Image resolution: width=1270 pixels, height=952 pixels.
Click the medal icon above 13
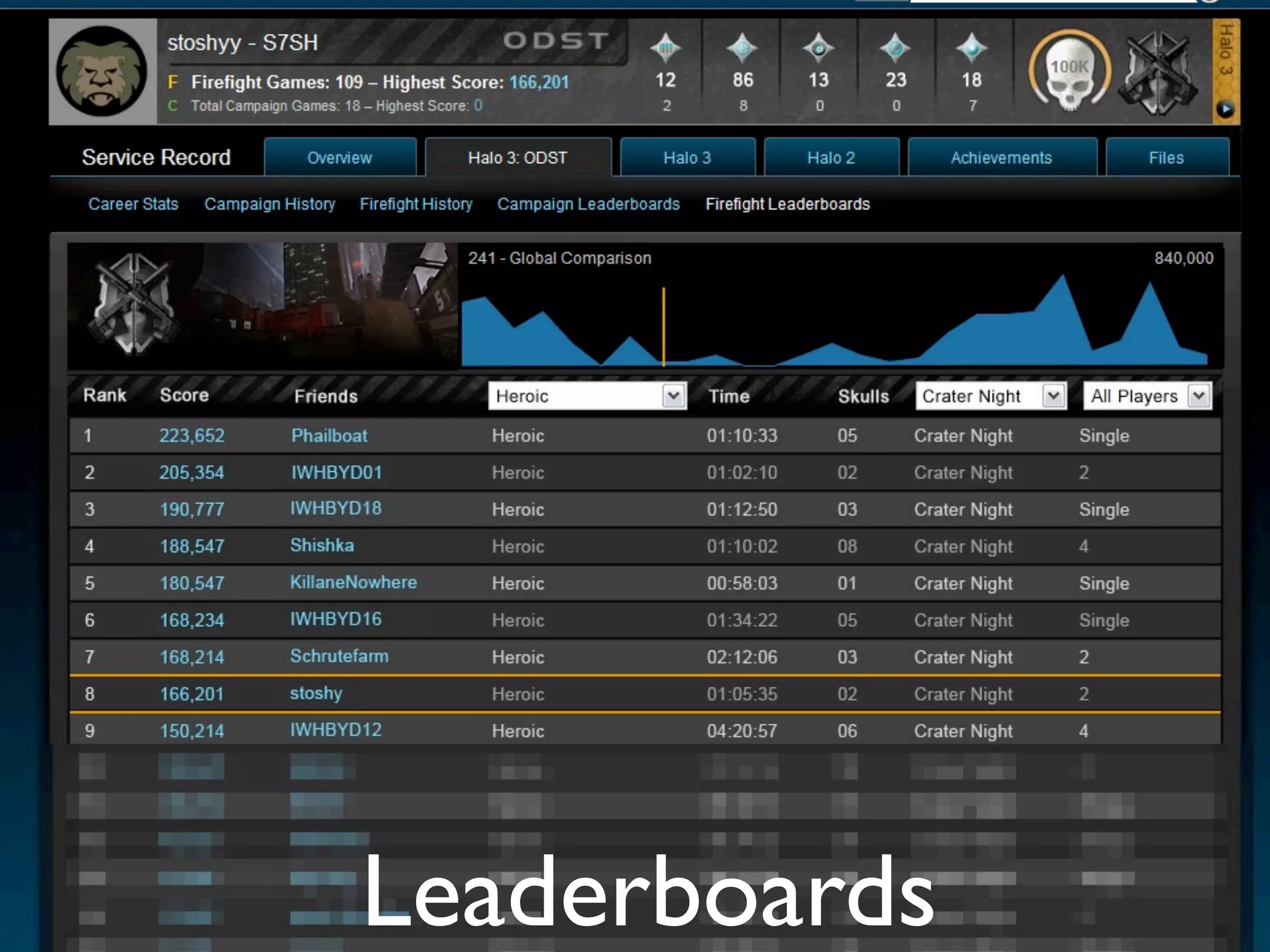coord(819,48)
